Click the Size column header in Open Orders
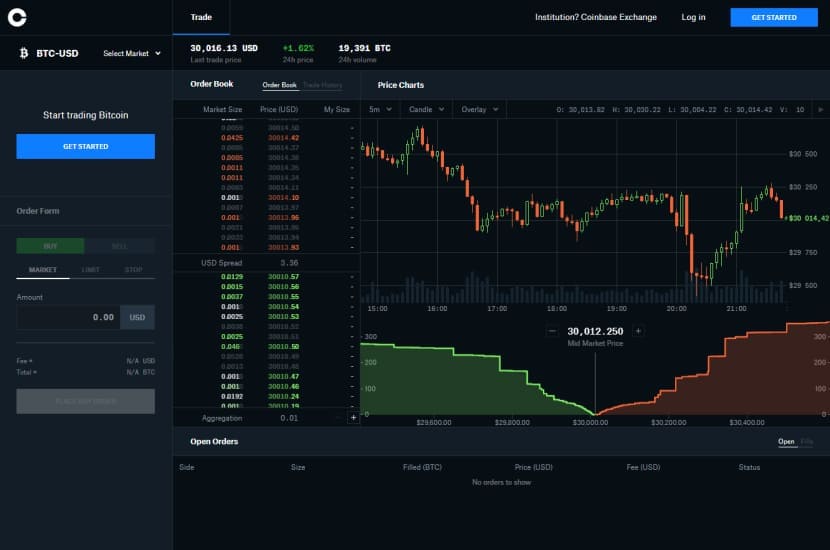Image resolution: width=830 pixels, height=550 pixels. point(298,467)
